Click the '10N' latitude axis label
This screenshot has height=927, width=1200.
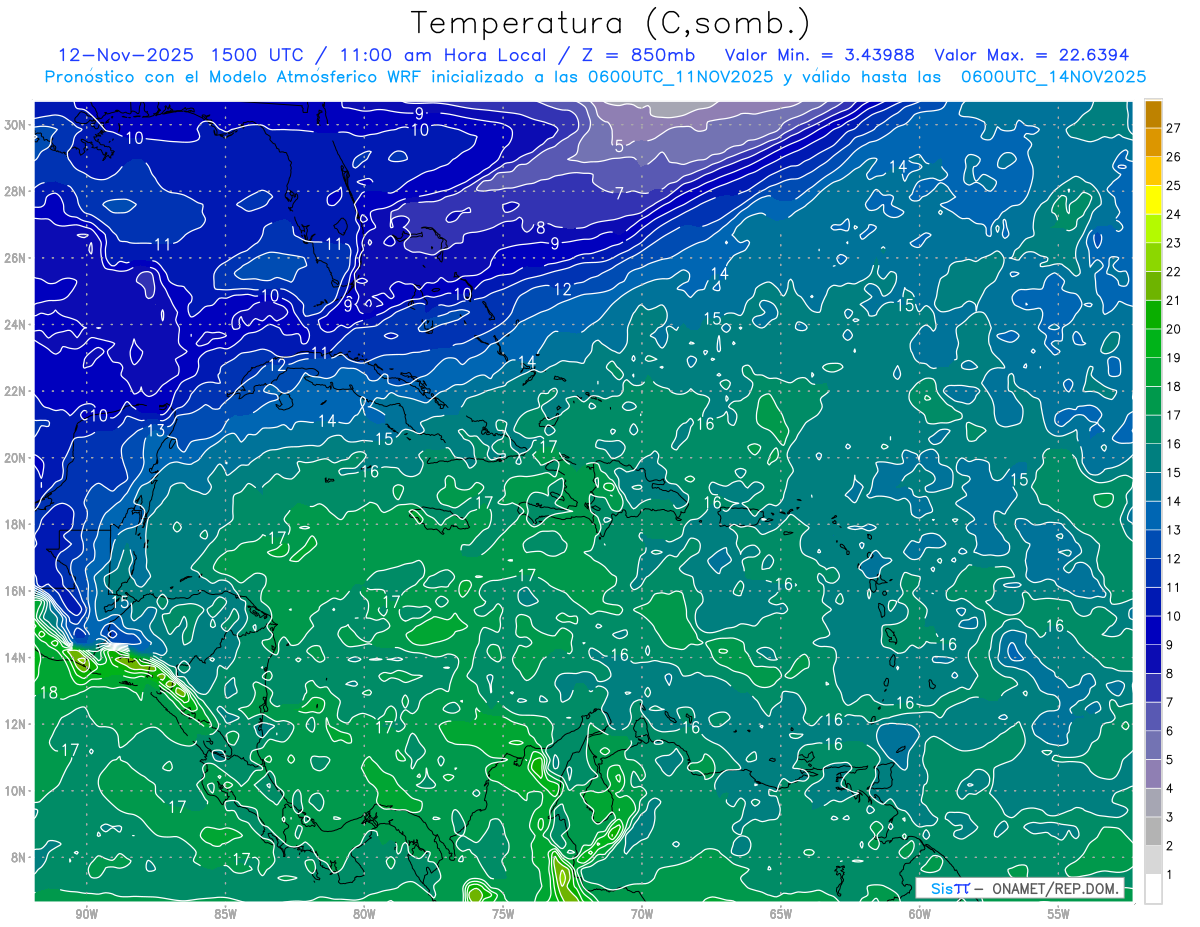tap(16, 791)
